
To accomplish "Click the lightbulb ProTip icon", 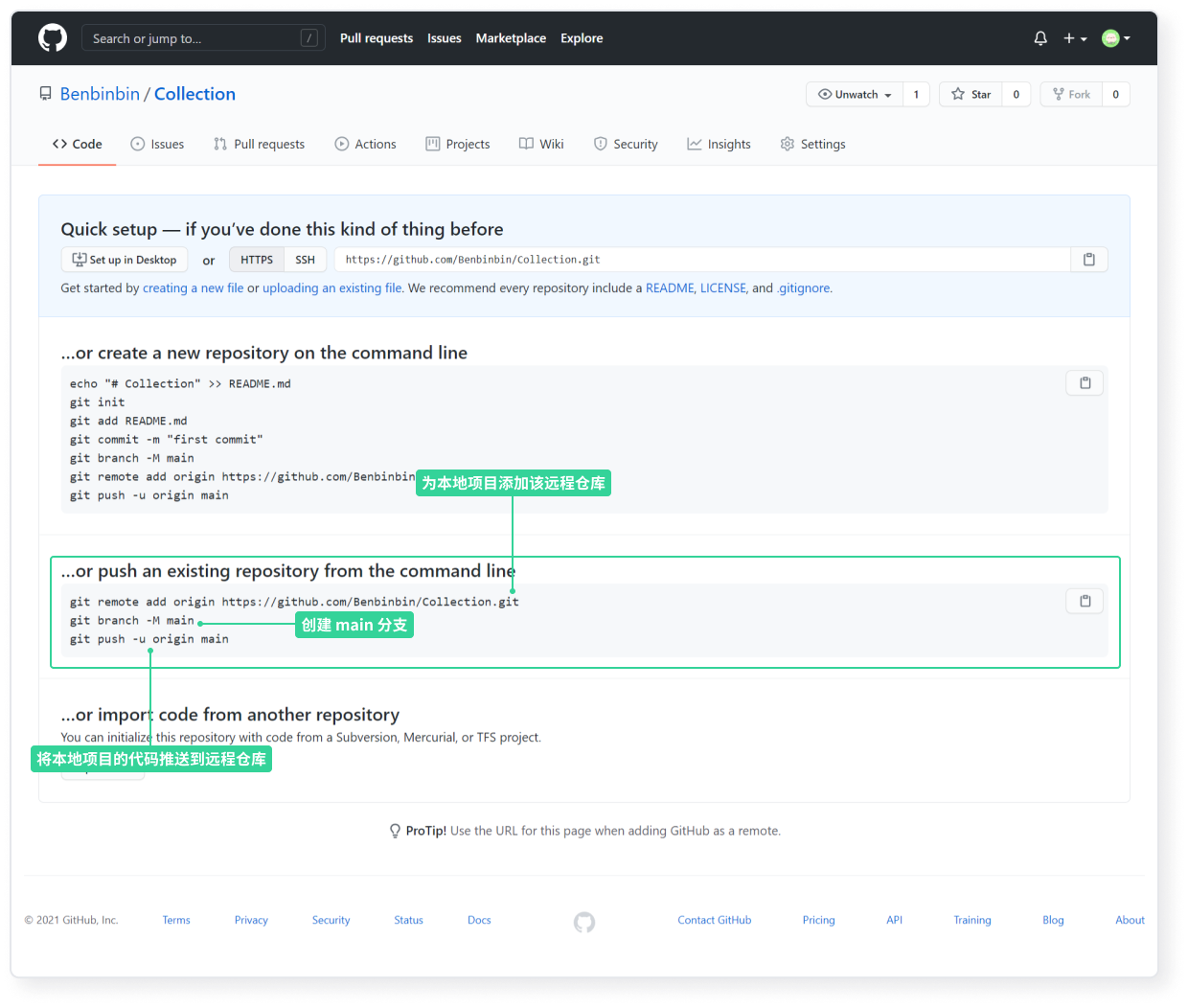I will (x=395, y=831).
